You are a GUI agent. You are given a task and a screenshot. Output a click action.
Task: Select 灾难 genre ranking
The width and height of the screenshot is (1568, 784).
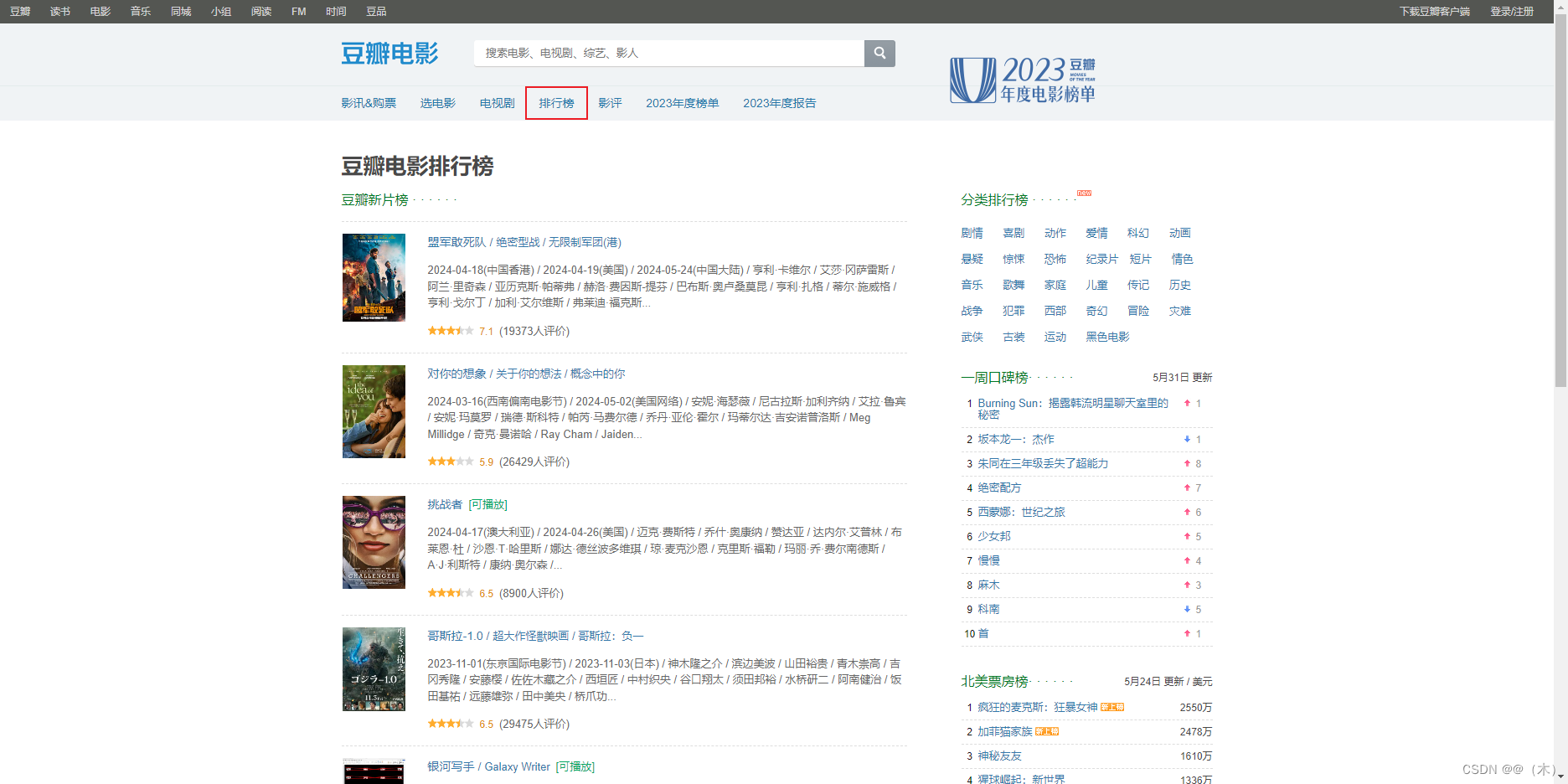coord(1180,311)
